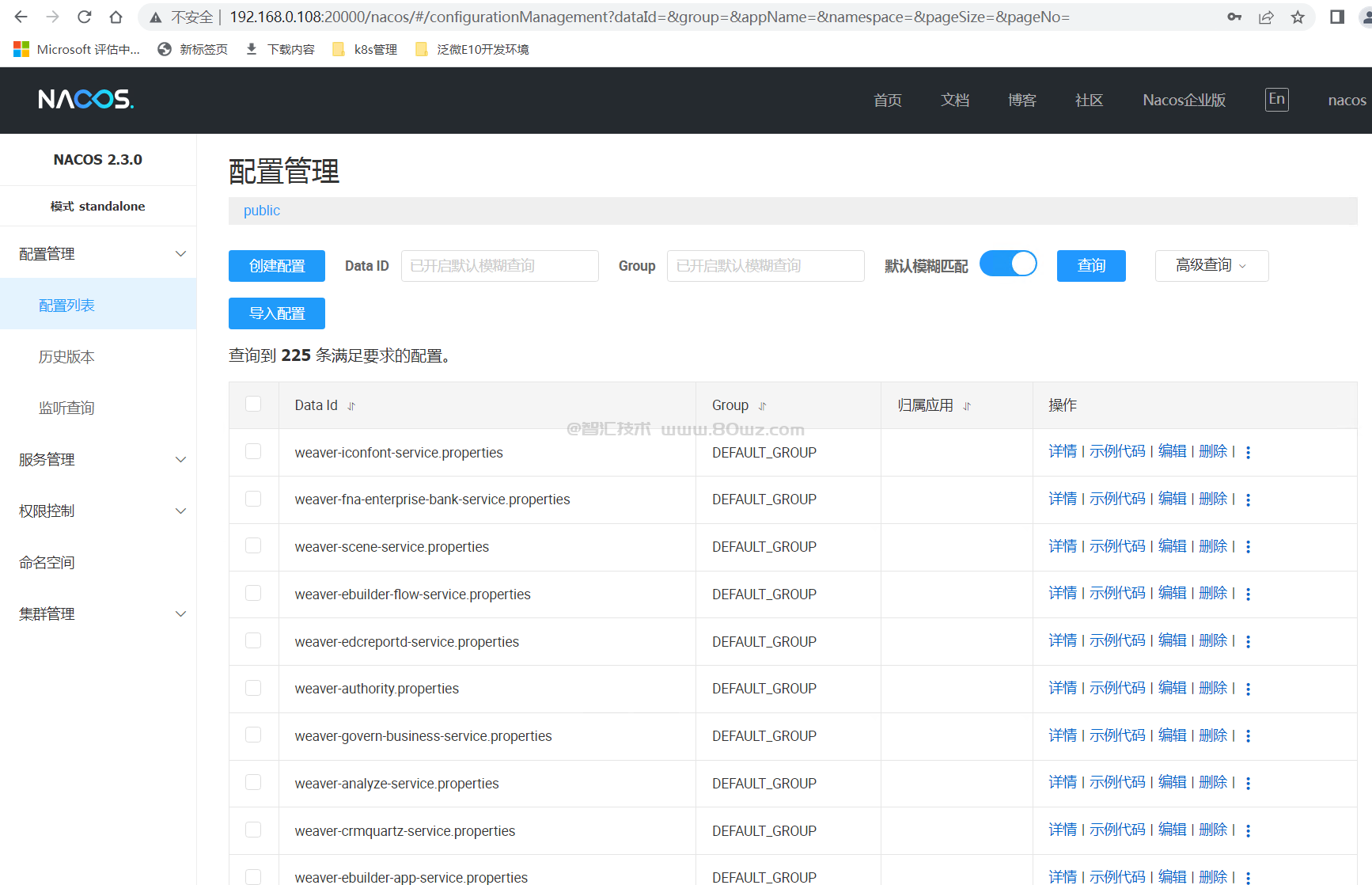Viewport: 1372px width, 885px height.
Task: Click the Data Id column sort icon
Action: pyautogui.click(x=351, y=406)
